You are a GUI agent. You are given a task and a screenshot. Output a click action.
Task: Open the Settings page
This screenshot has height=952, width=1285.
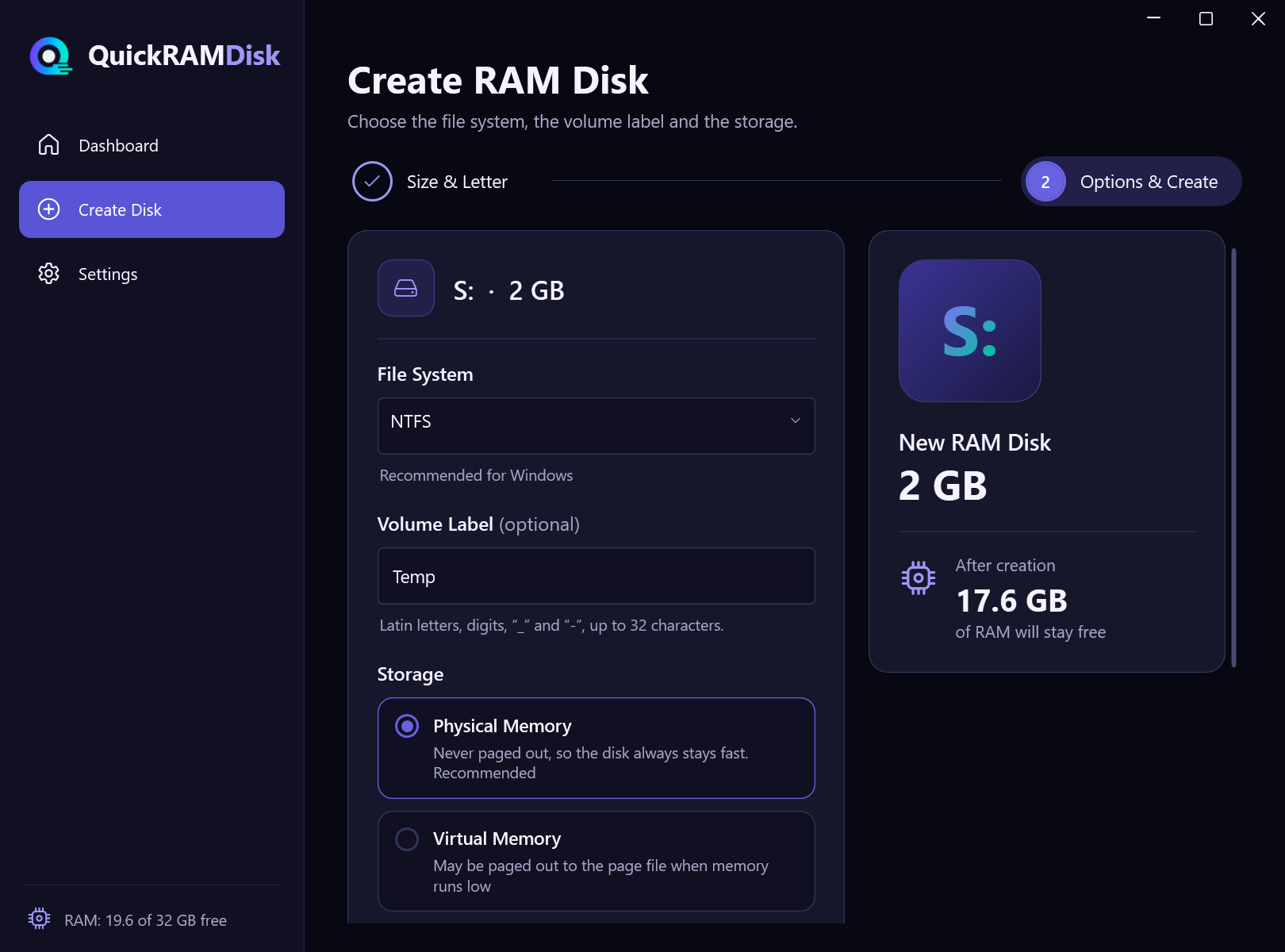[x=152, y=274]
